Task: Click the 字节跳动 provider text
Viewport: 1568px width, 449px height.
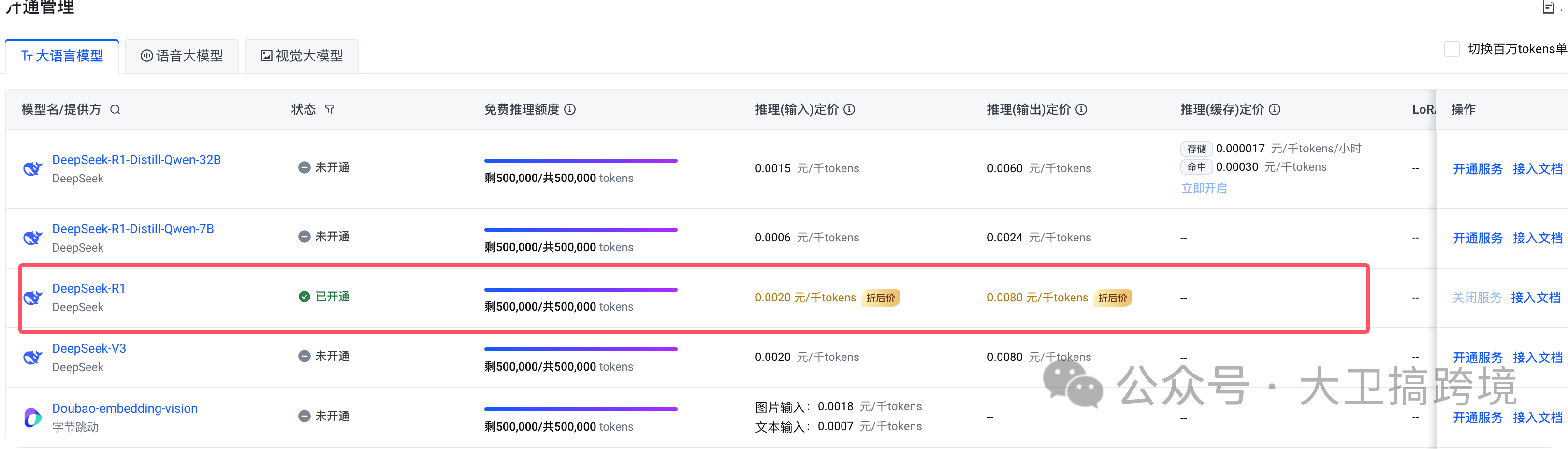Action: [x=75, y=427]
